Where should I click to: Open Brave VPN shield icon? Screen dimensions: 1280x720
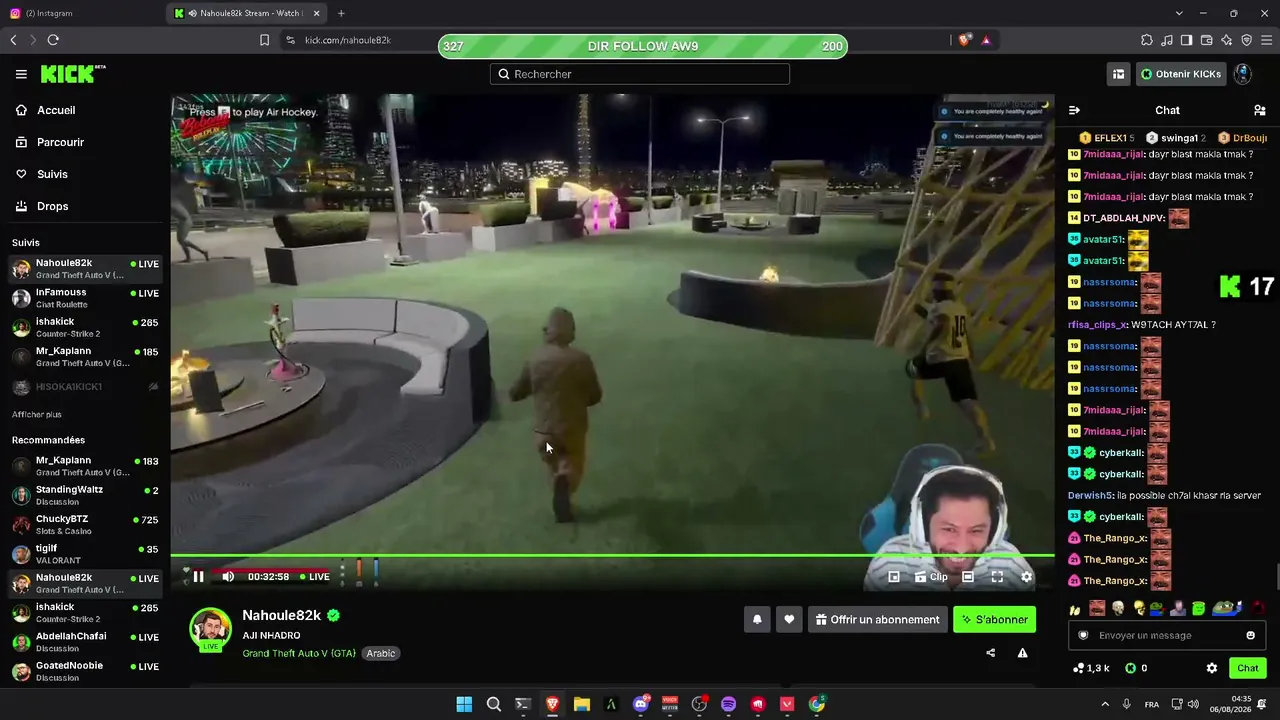point(1246,40)
